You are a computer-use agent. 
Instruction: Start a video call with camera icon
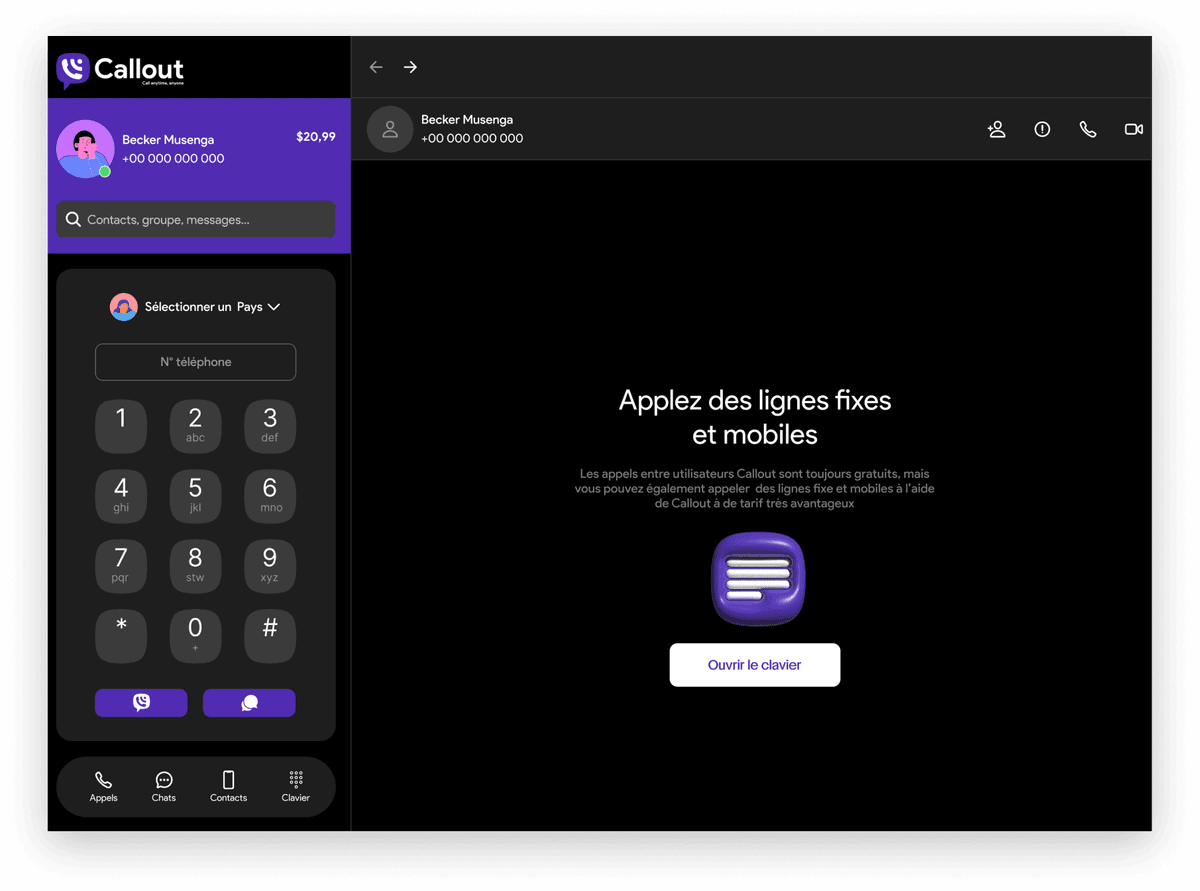coord(1133,129)
